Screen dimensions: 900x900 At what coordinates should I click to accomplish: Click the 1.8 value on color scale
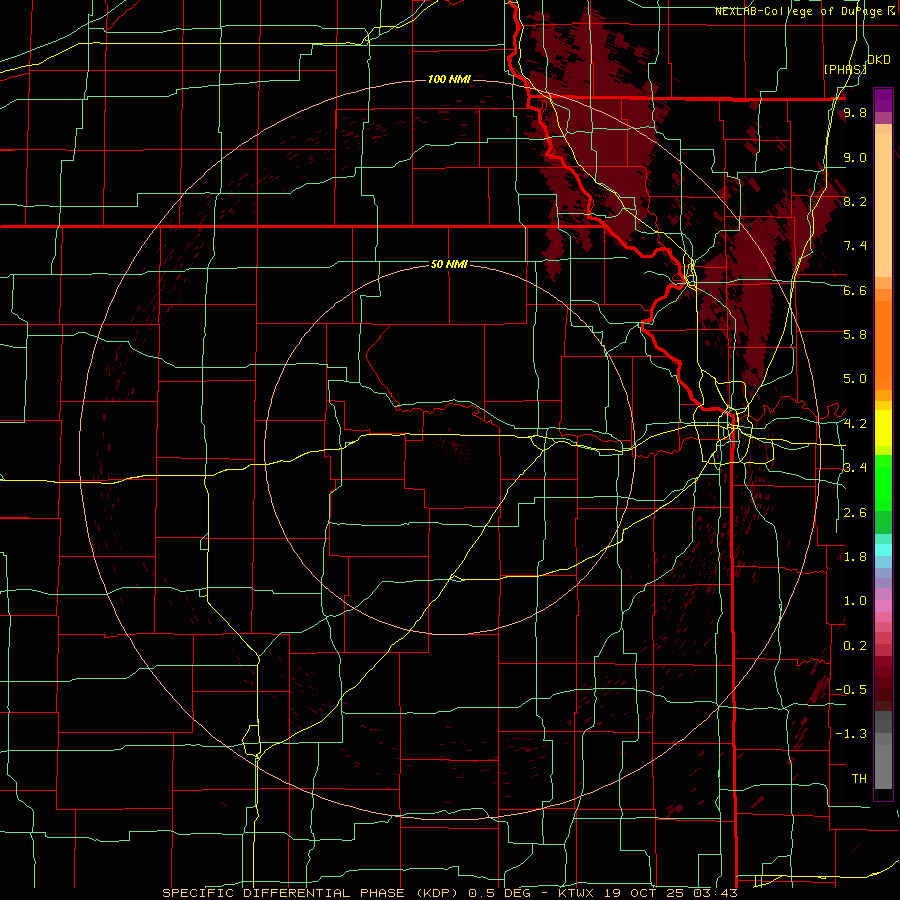(855, 557)
